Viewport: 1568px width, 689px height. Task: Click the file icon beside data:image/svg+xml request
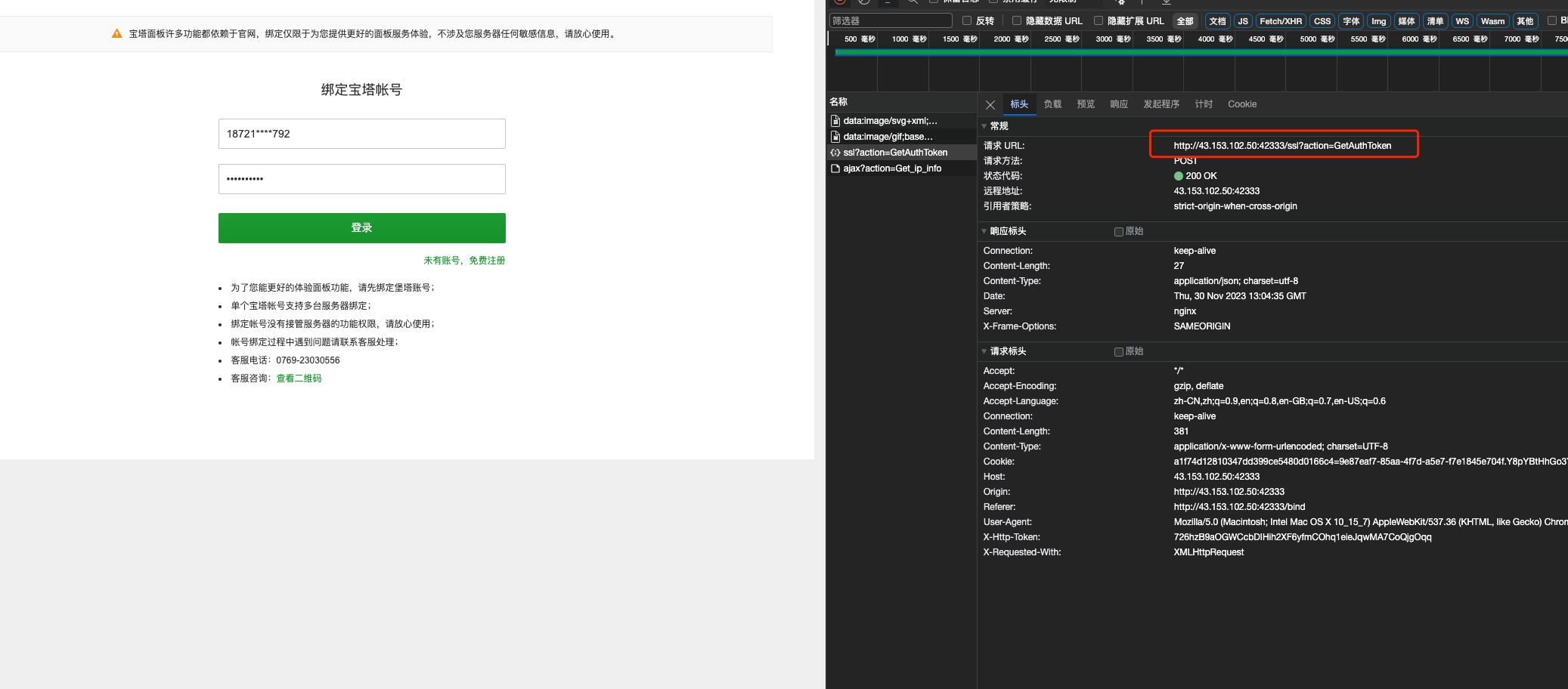pyautogui.click(x=835, y=121)
